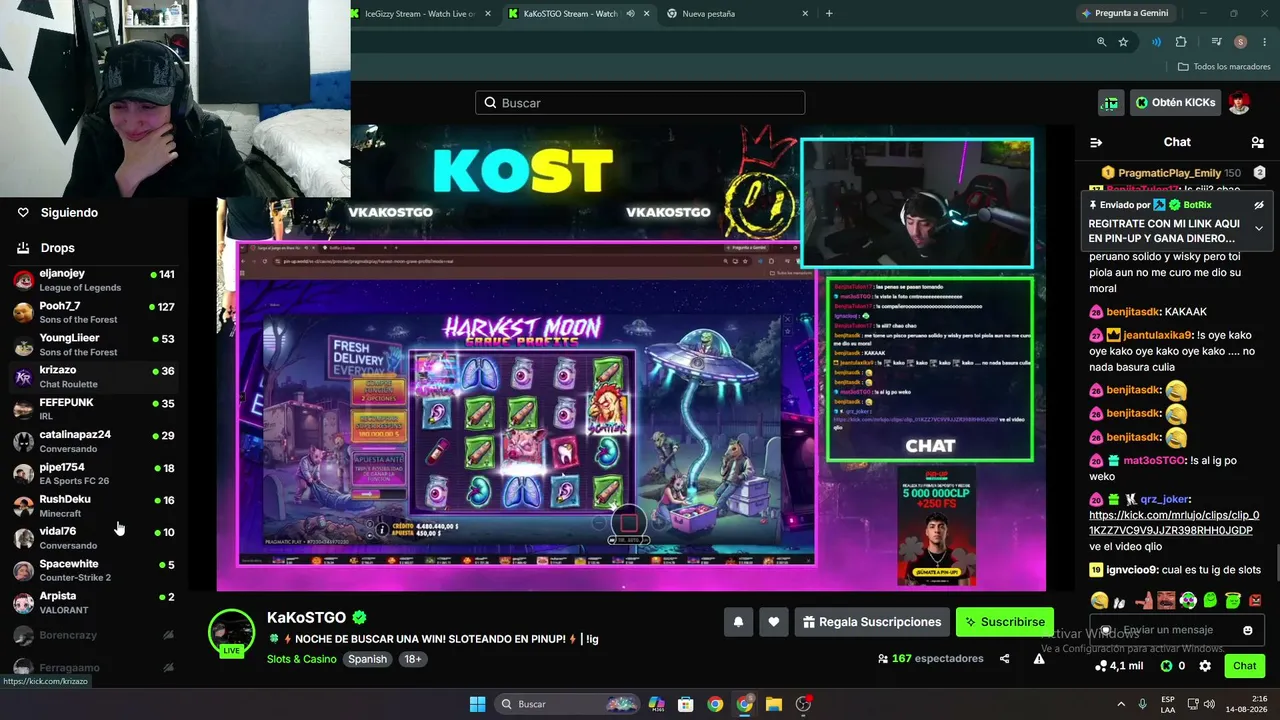This screenshot has height=720, width=1280.
Task: Open YoungLiieer channel in sidebar
Action: (x=94, y=345)
